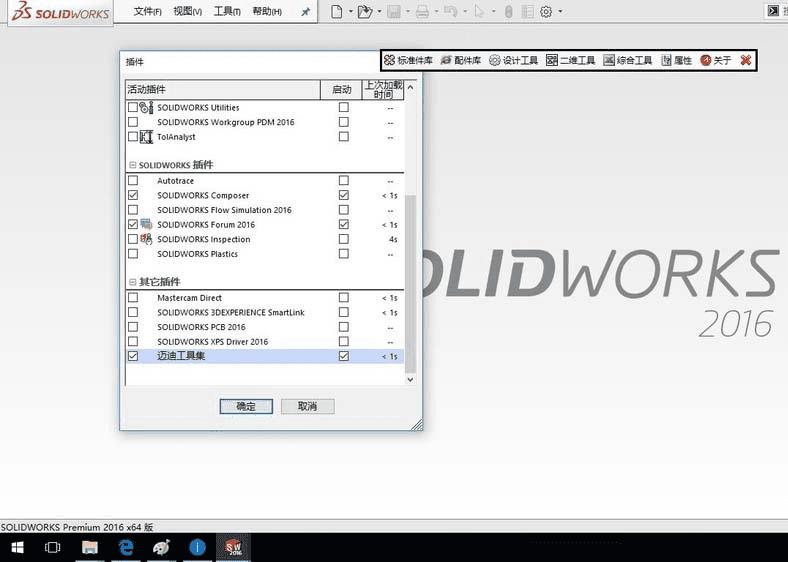Uncheck the 迈迪工具集 add-in

click(x=133, y=356)
